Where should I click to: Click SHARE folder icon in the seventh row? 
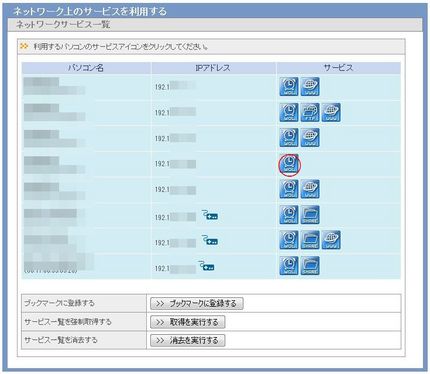(x=310, y=240)
